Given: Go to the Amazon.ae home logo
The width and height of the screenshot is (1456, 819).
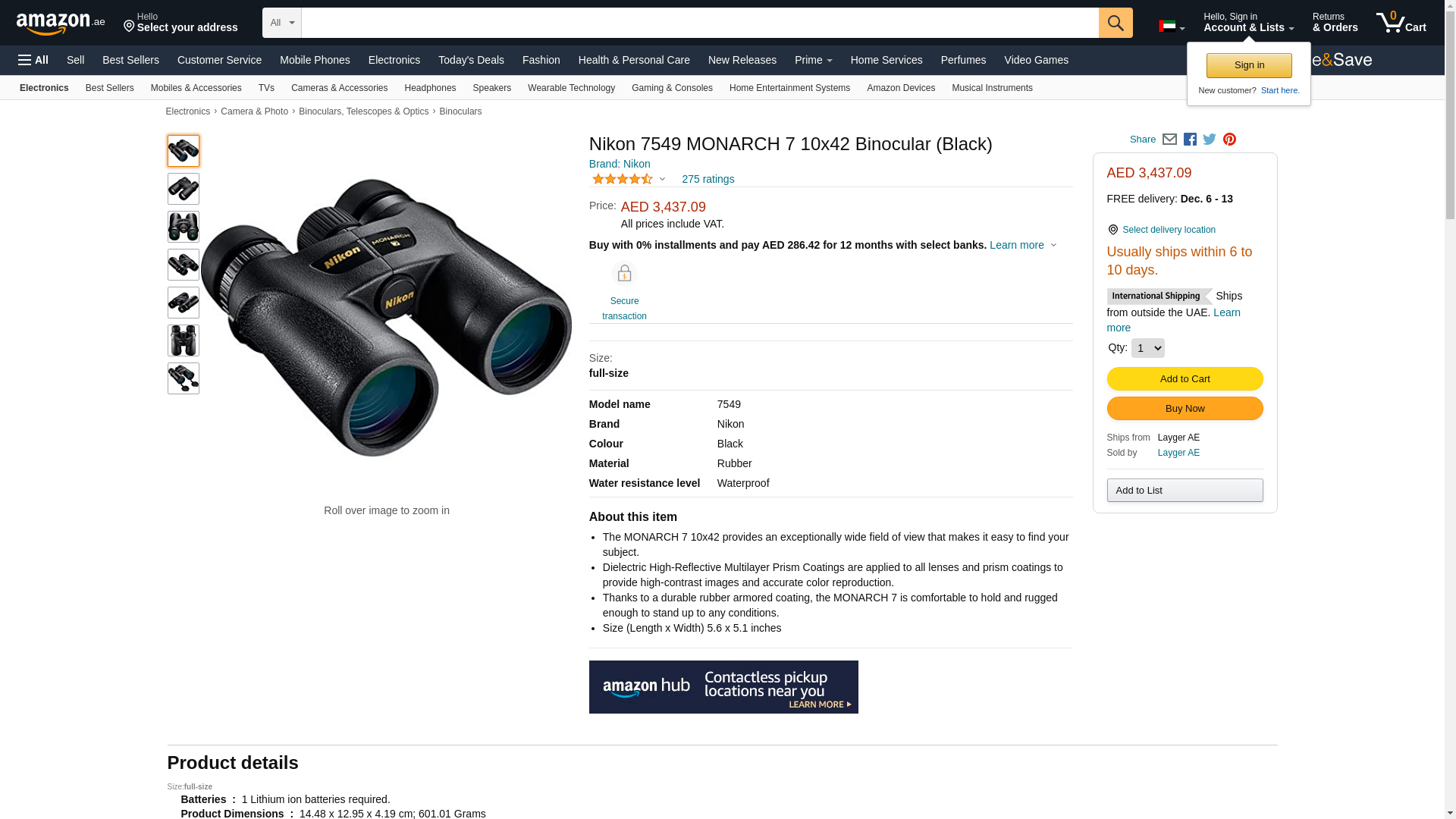Looking at the screenshot, I should (x=61, y=24).
